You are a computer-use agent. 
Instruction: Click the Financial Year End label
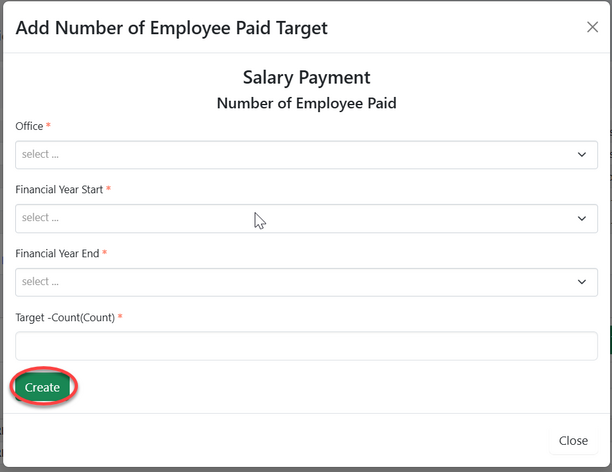[x=57, y=254]
